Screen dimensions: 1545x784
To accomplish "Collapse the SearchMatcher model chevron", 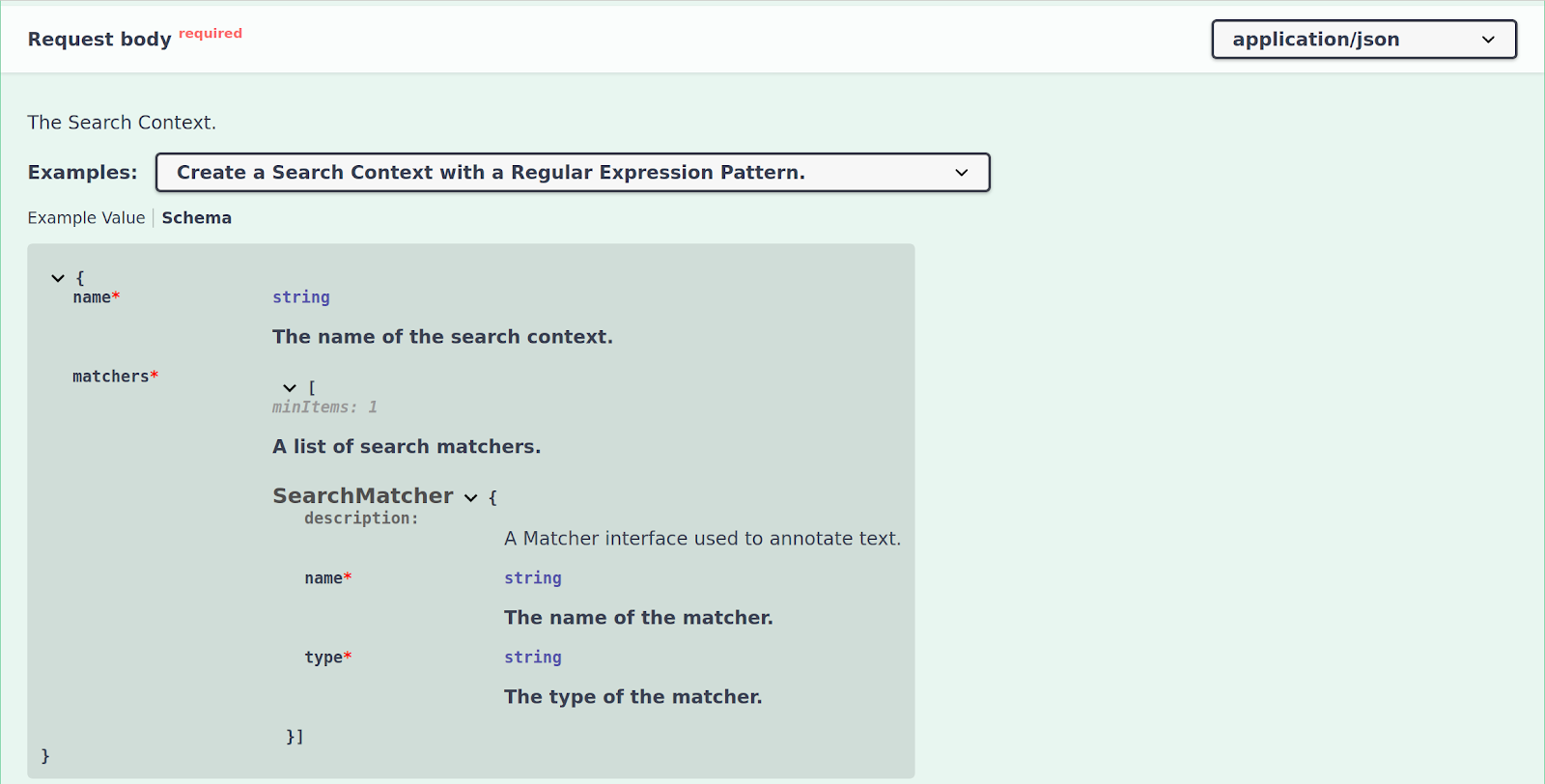I will point(471,498).
